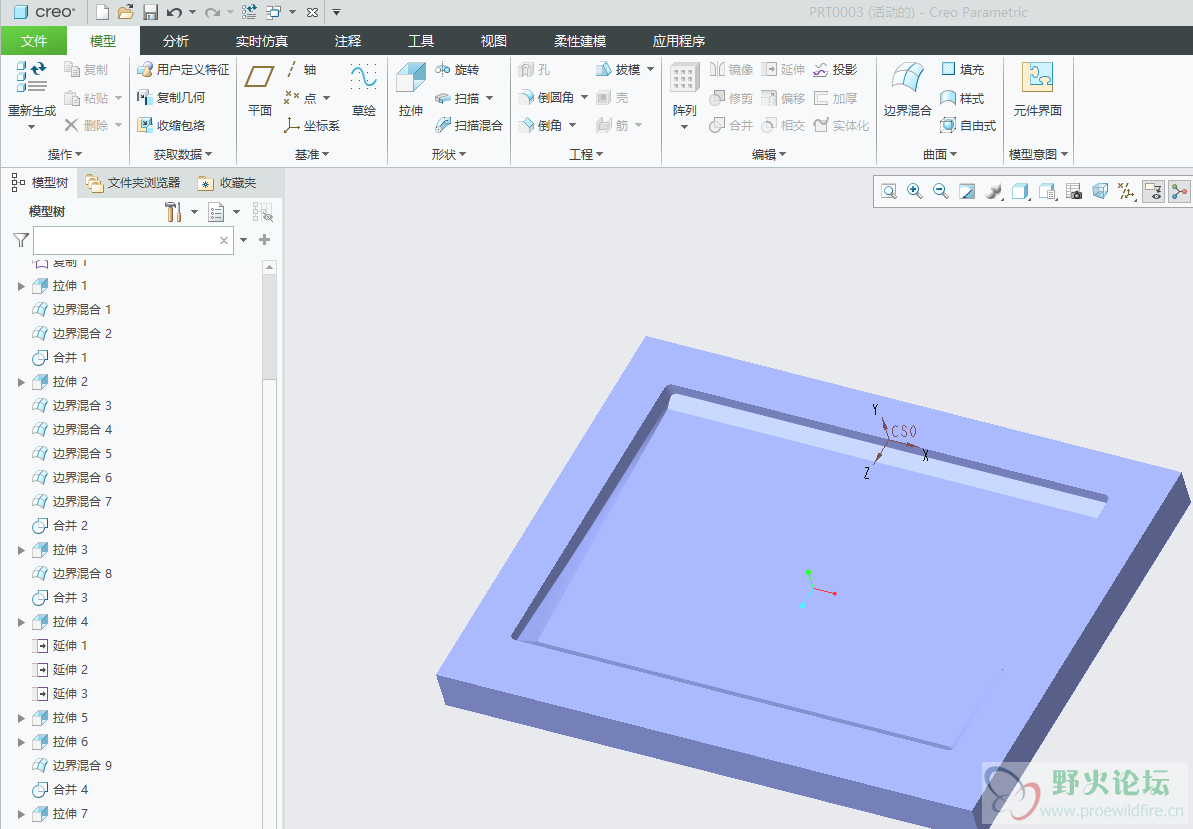Image resolution: width=1193 pixels, height=829 pixels.
Task: Expand the 拉伸 2 tree node
Action: click(x=21, y=382)
